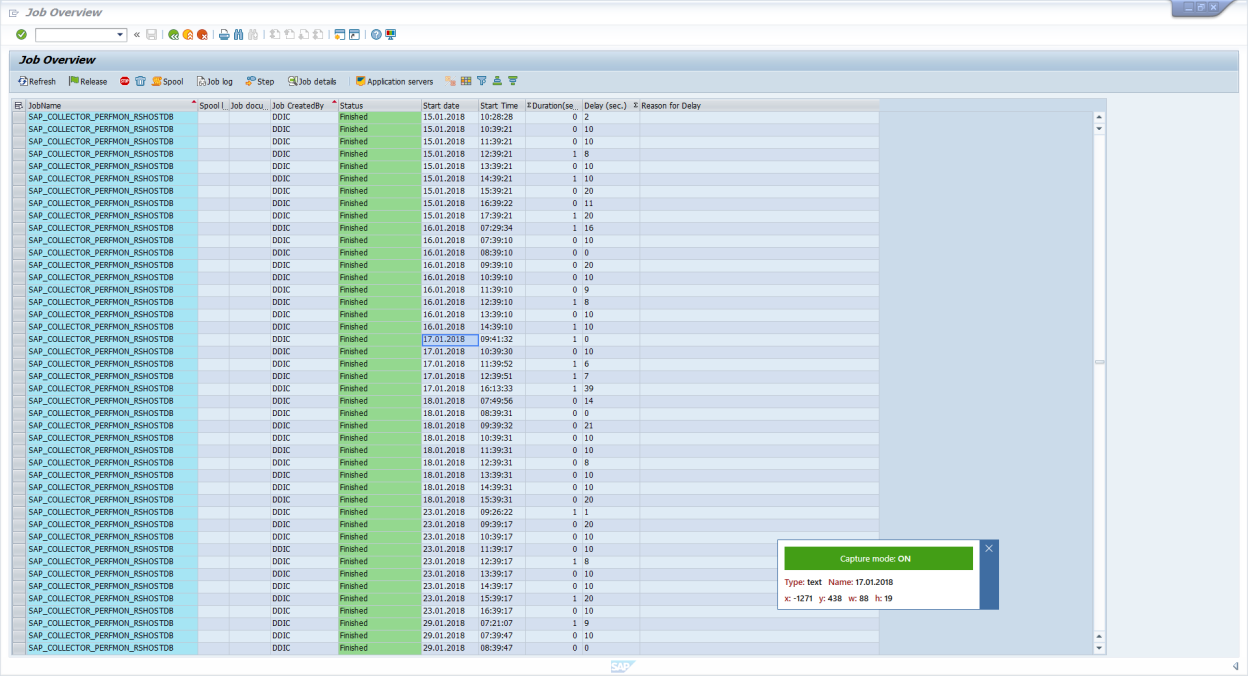Click the Save diskette icon
This screenshot has height=676, width=1248.
pyautogui.click(x=151, y=34)
